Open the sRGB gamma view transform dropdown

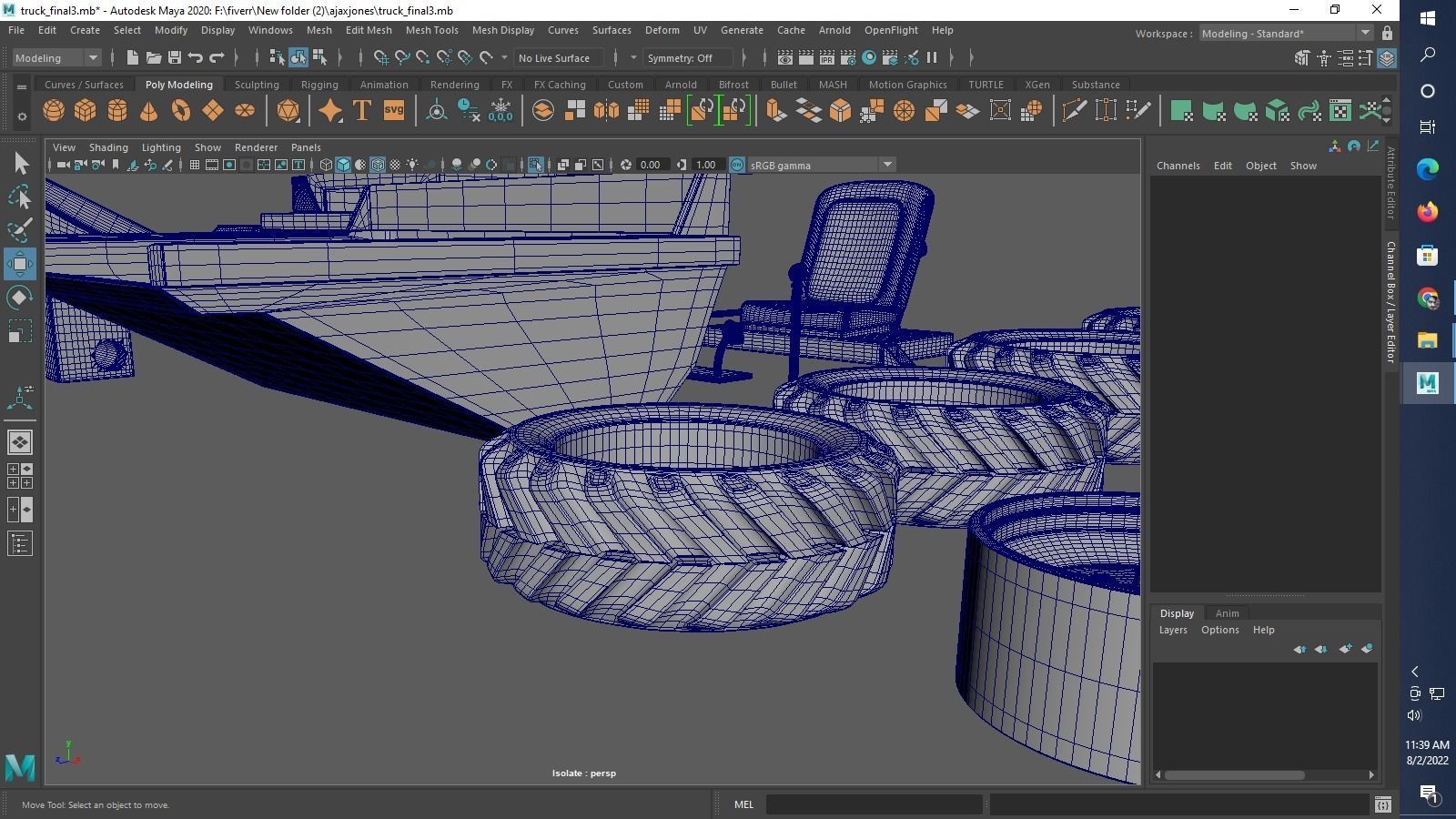[822, 165]
